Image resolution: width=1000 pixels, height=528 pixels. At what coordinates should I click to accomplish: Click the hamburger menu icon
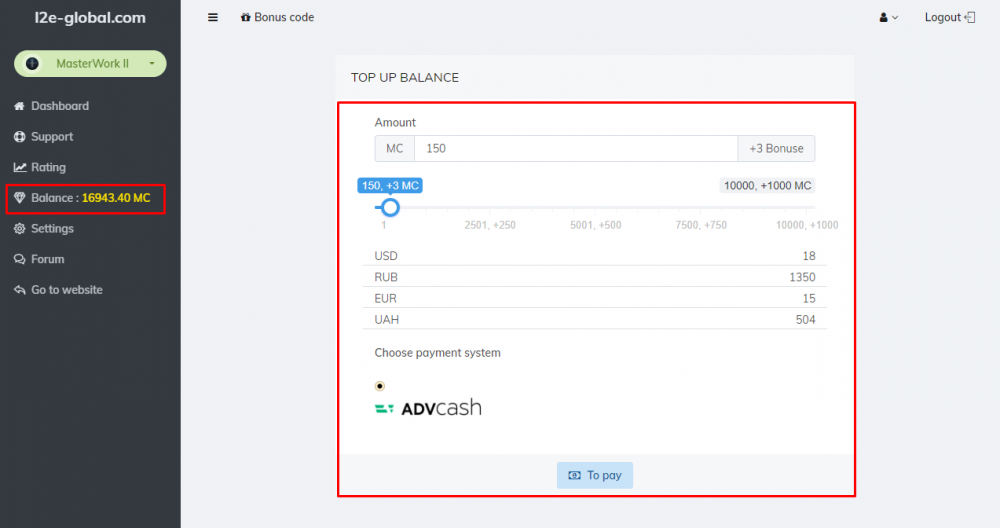pyautogui.click(x=212, y=17)
